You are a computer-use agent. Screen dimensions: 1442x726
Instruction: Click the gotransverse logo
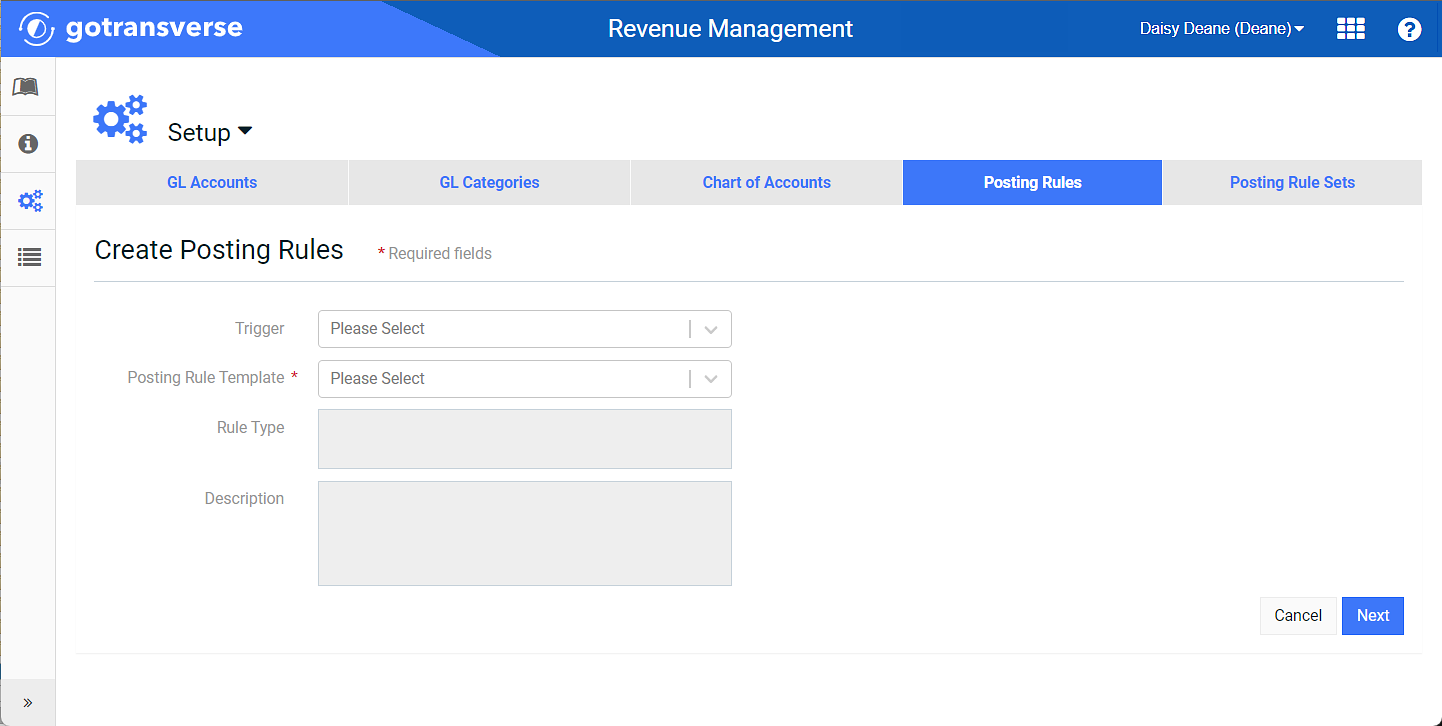[x=131, y=28]
